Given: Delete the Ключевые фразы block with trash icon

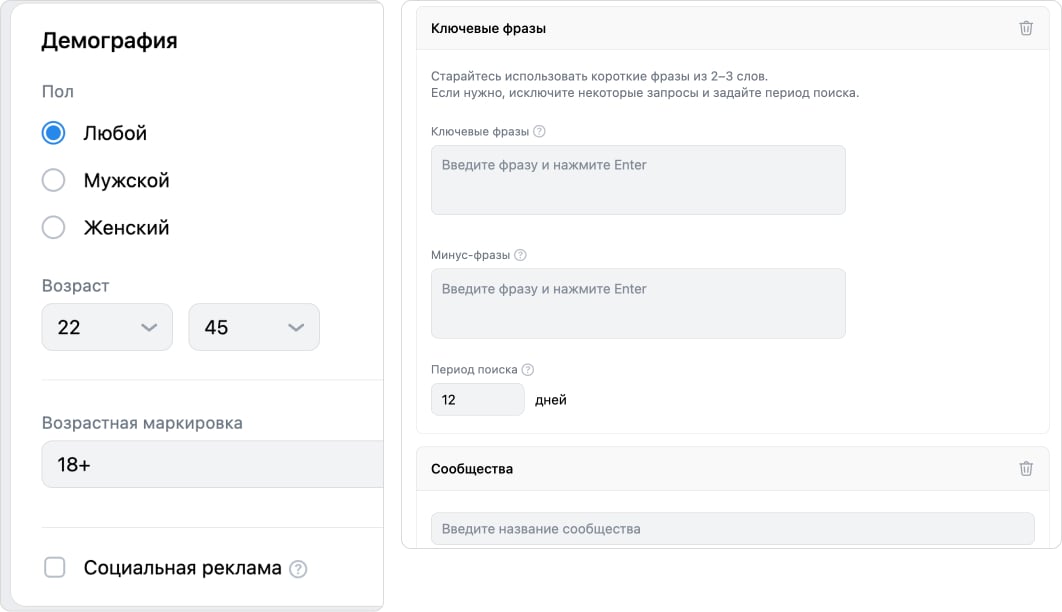Looking at the screenshot, I should (1025, 29).
